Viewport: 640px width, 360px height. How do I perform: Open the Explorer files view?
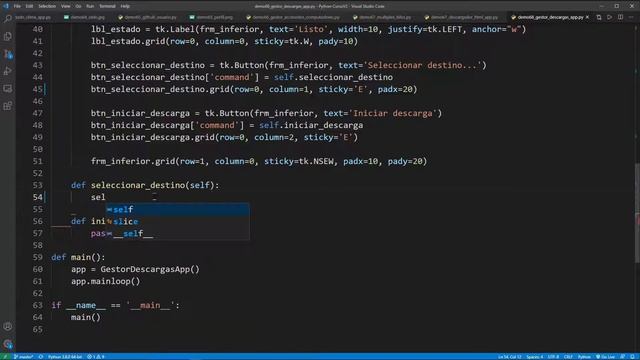pyautogui.click(x=8, y=36)
